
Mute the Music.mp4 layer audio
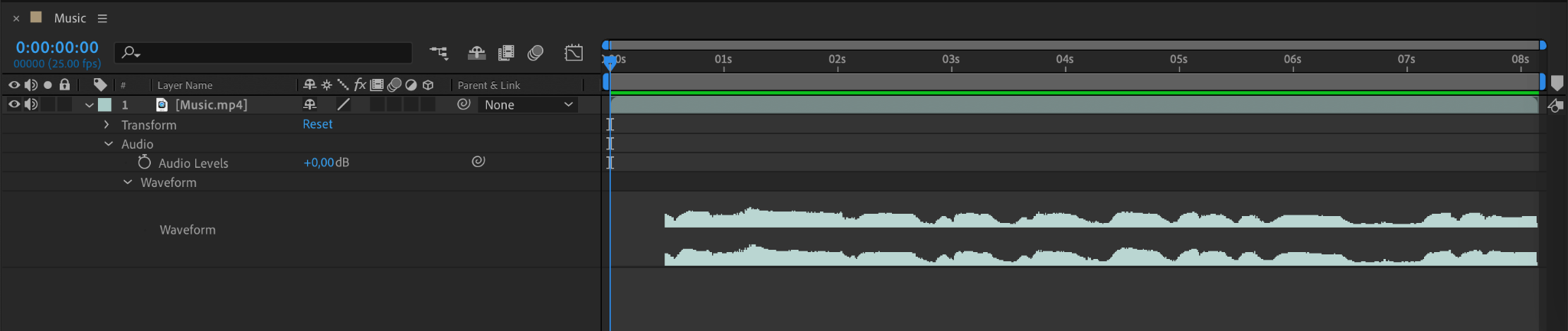[31, 105]
